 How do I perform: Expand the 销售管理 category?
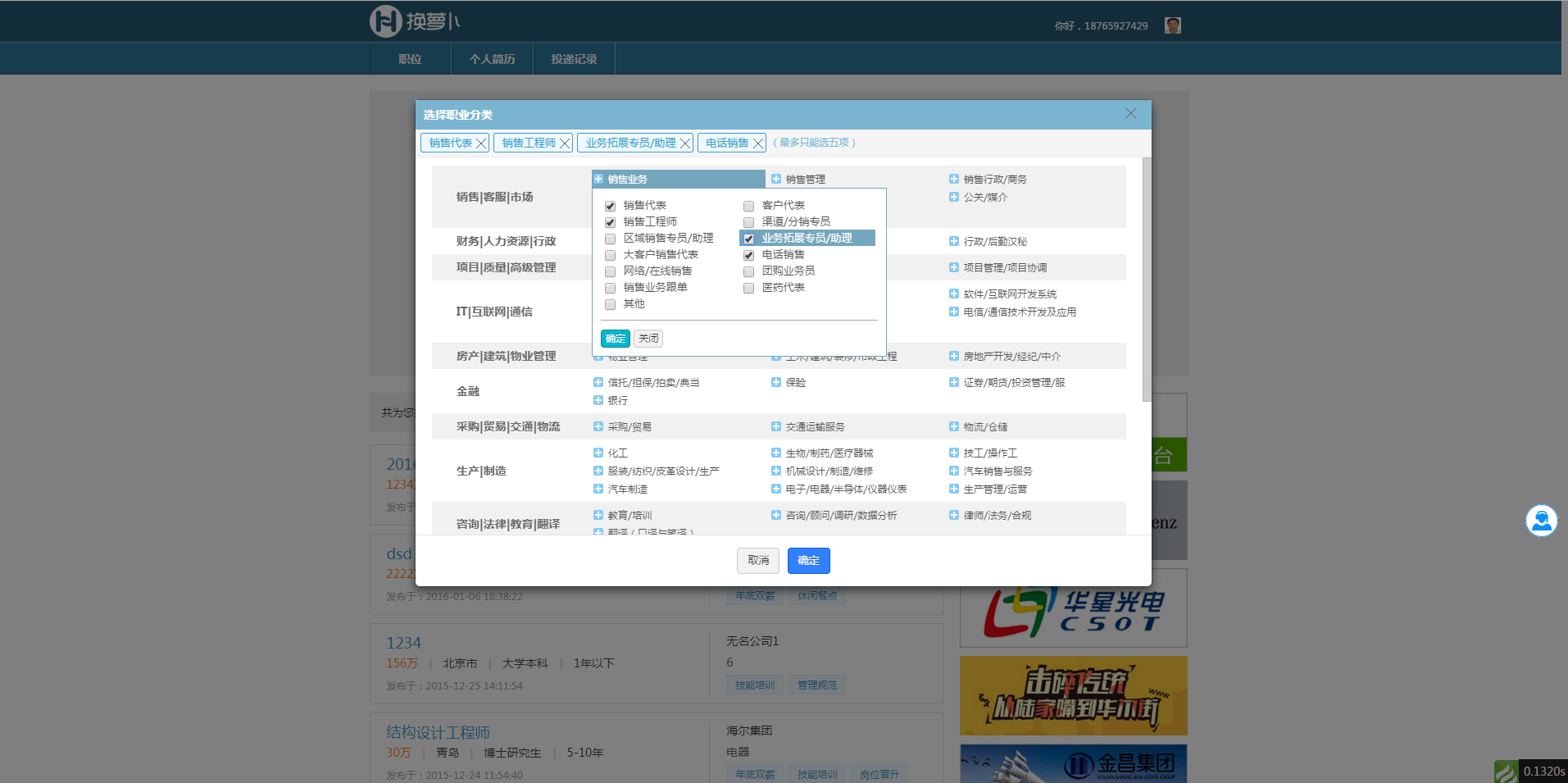coord(776,179)
